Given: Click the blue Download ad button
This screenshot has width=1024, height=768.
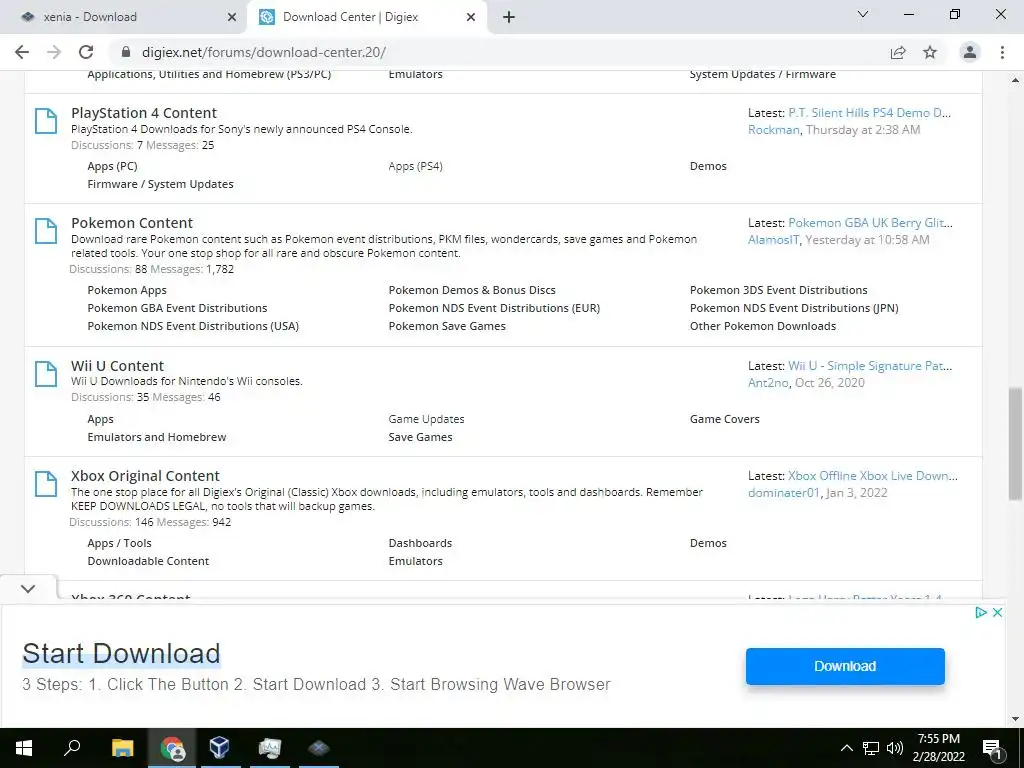Looking at the screenshot, I should (845, 666).
